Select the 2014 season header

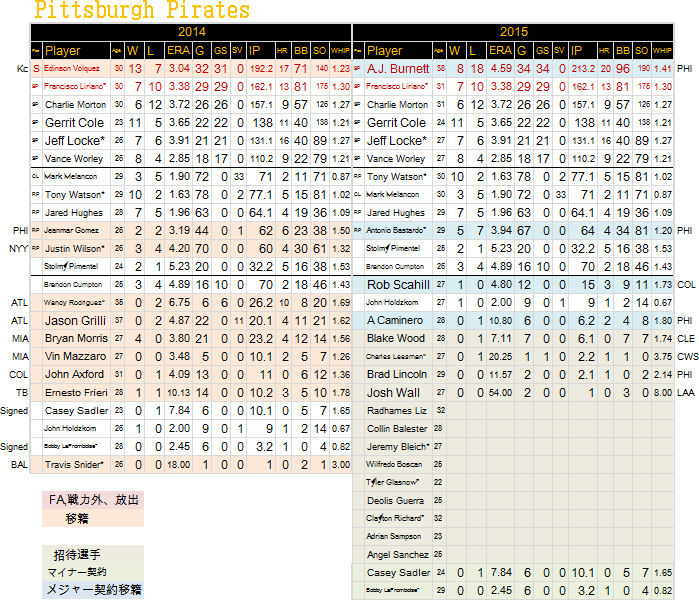click(x=191, y=32)
